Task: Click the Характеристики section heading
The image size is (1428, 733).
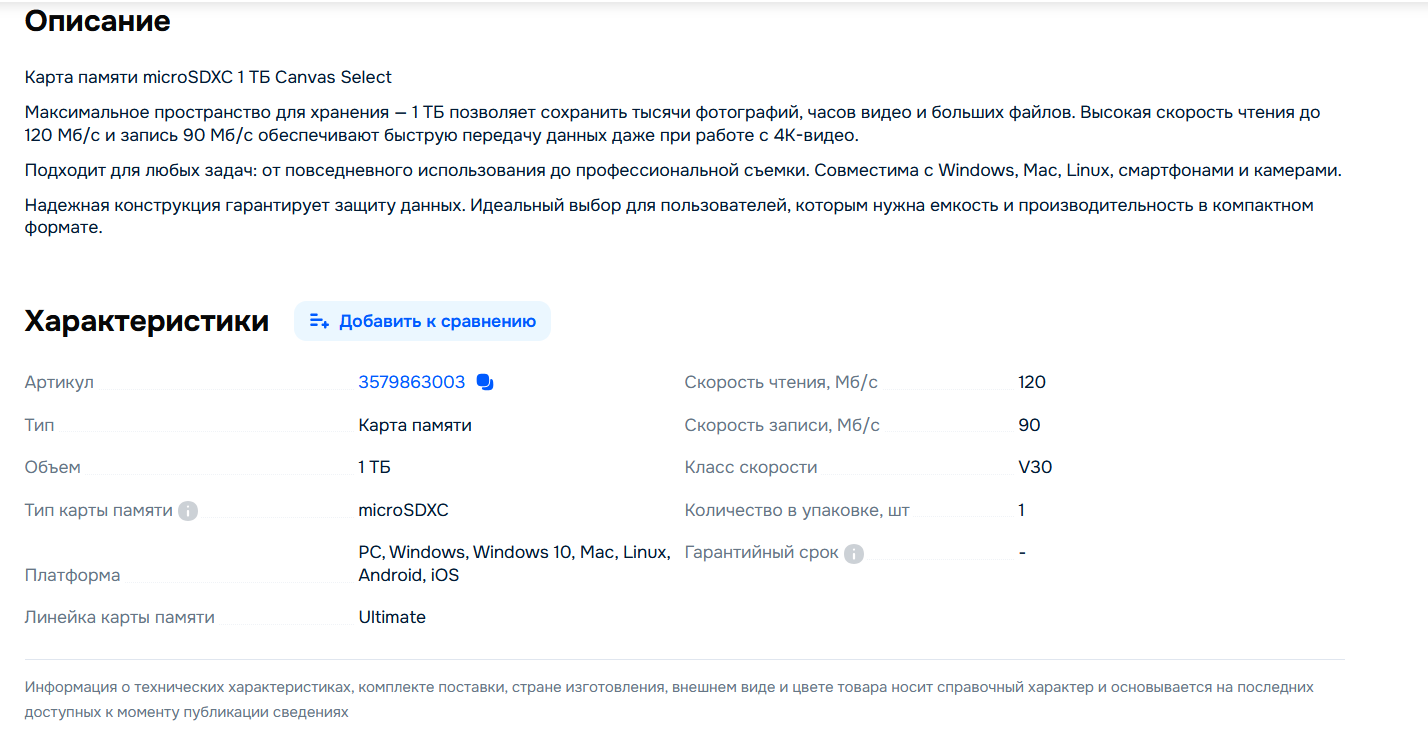Action: point(147,321)
